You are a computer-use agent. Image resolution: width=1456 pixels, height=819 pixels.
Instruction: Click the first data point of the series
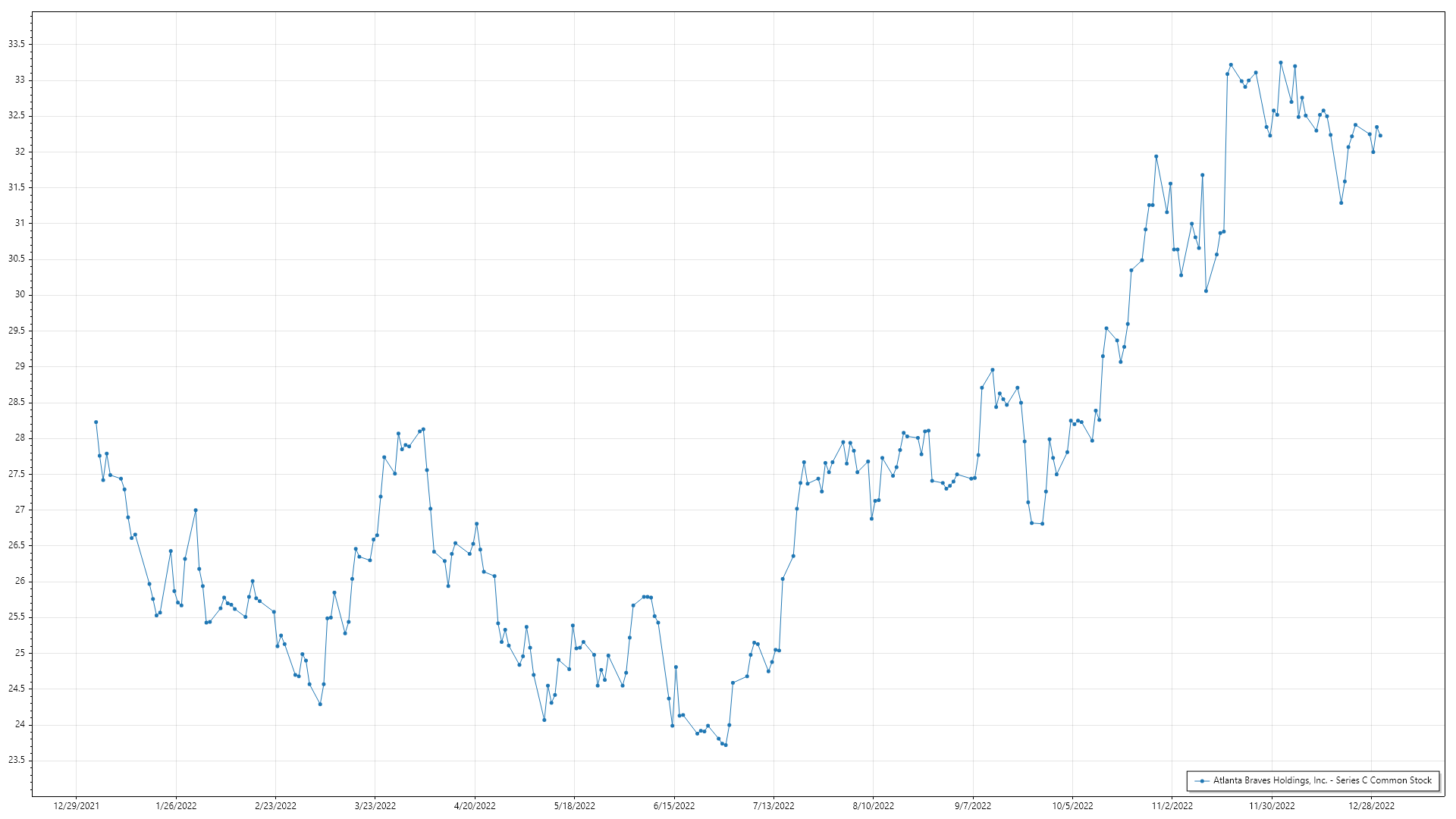tap(96, 422)
